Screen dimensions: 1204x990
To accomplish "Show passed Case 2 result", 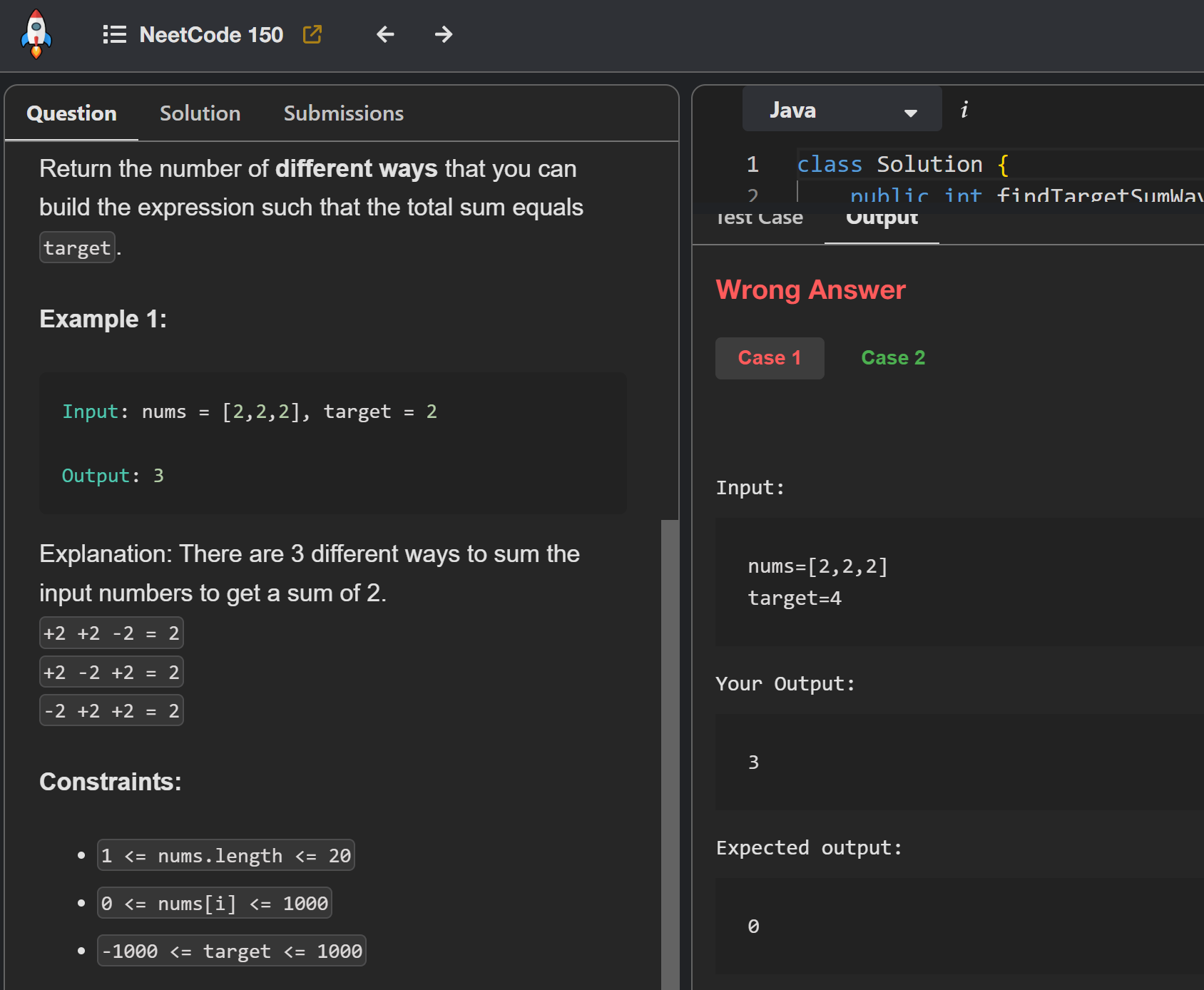I will 892,358.
